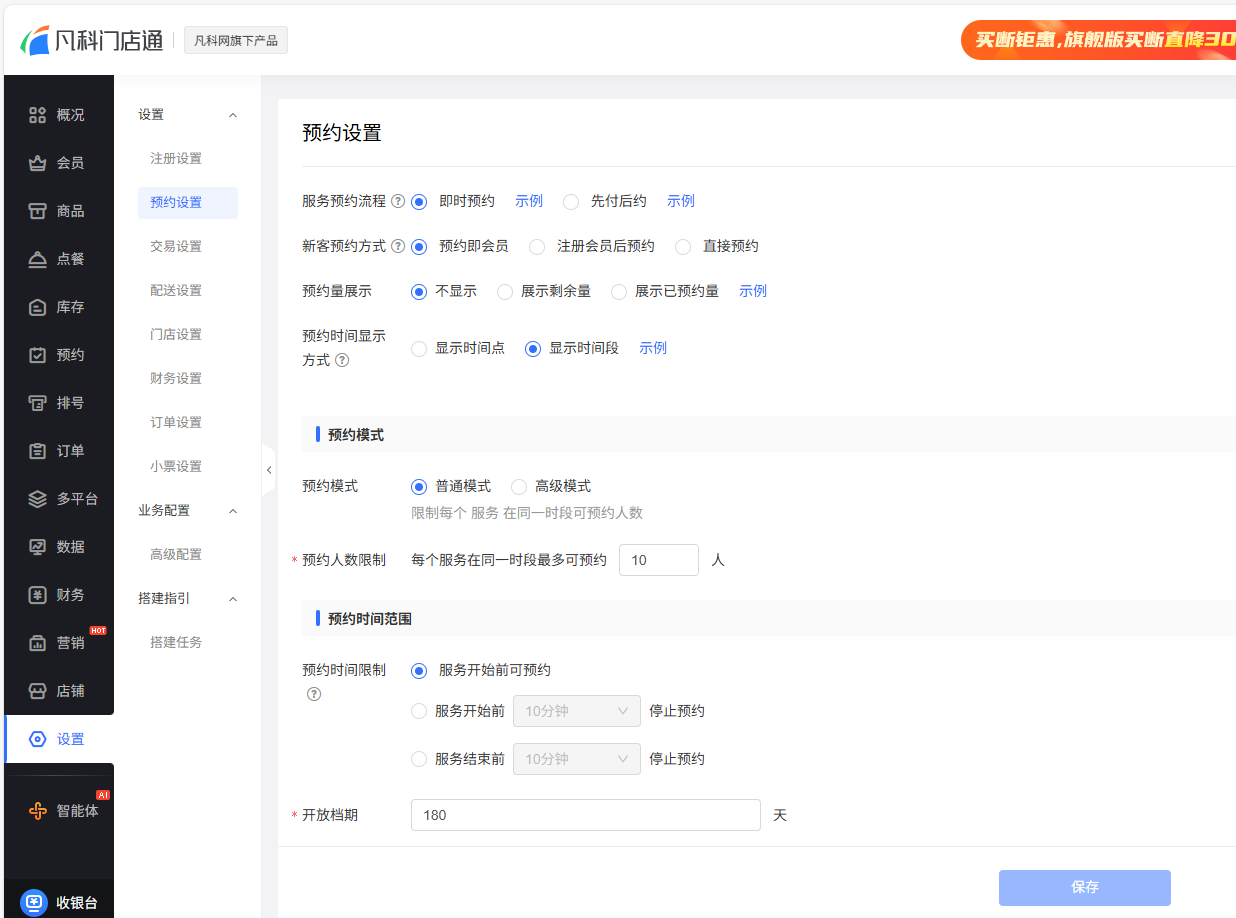Collapse the secondary sidebar with handle arrow

tap(268, 470)
